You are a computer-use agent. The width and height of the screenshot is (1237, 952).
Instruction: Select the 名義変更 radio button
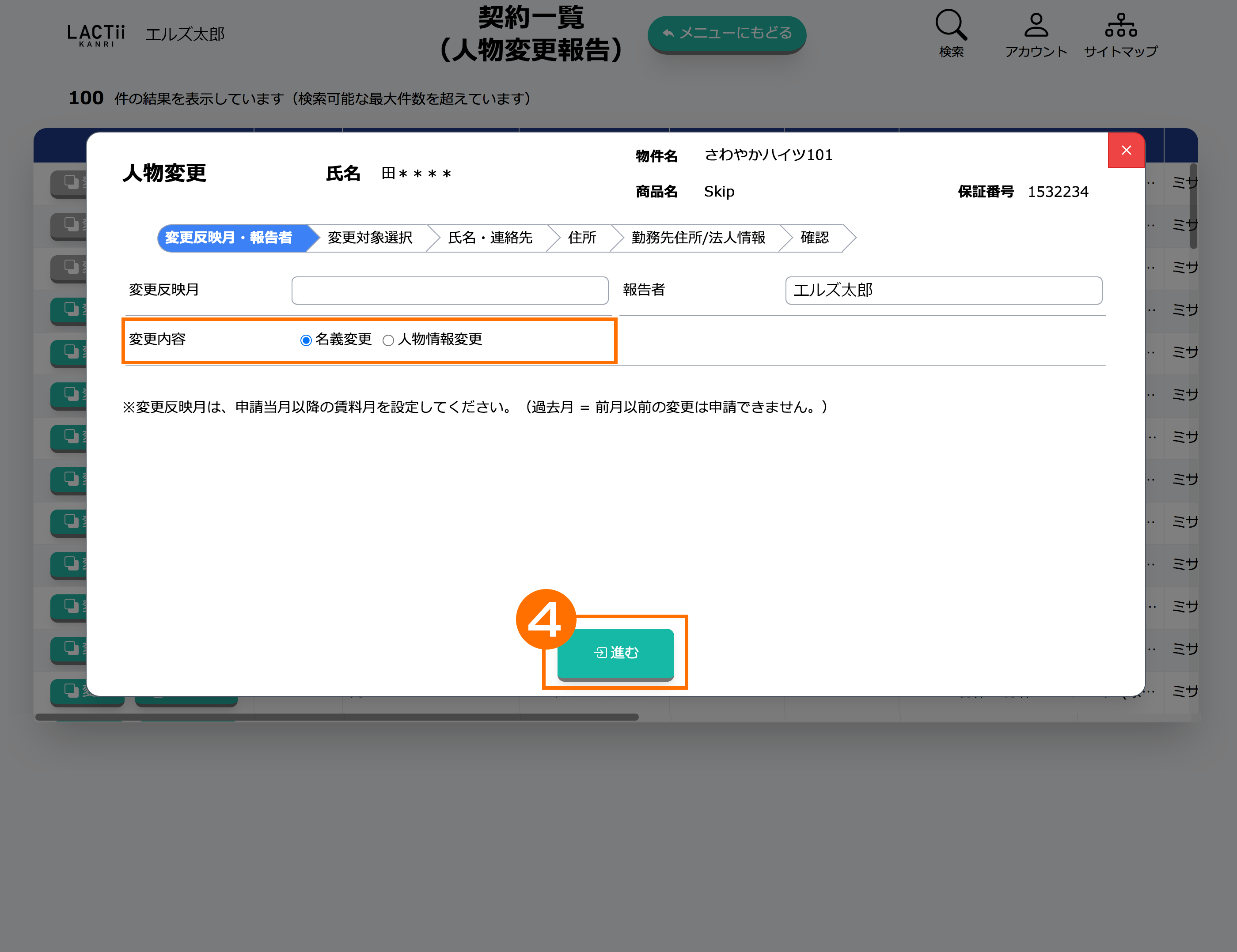(306, 340)
